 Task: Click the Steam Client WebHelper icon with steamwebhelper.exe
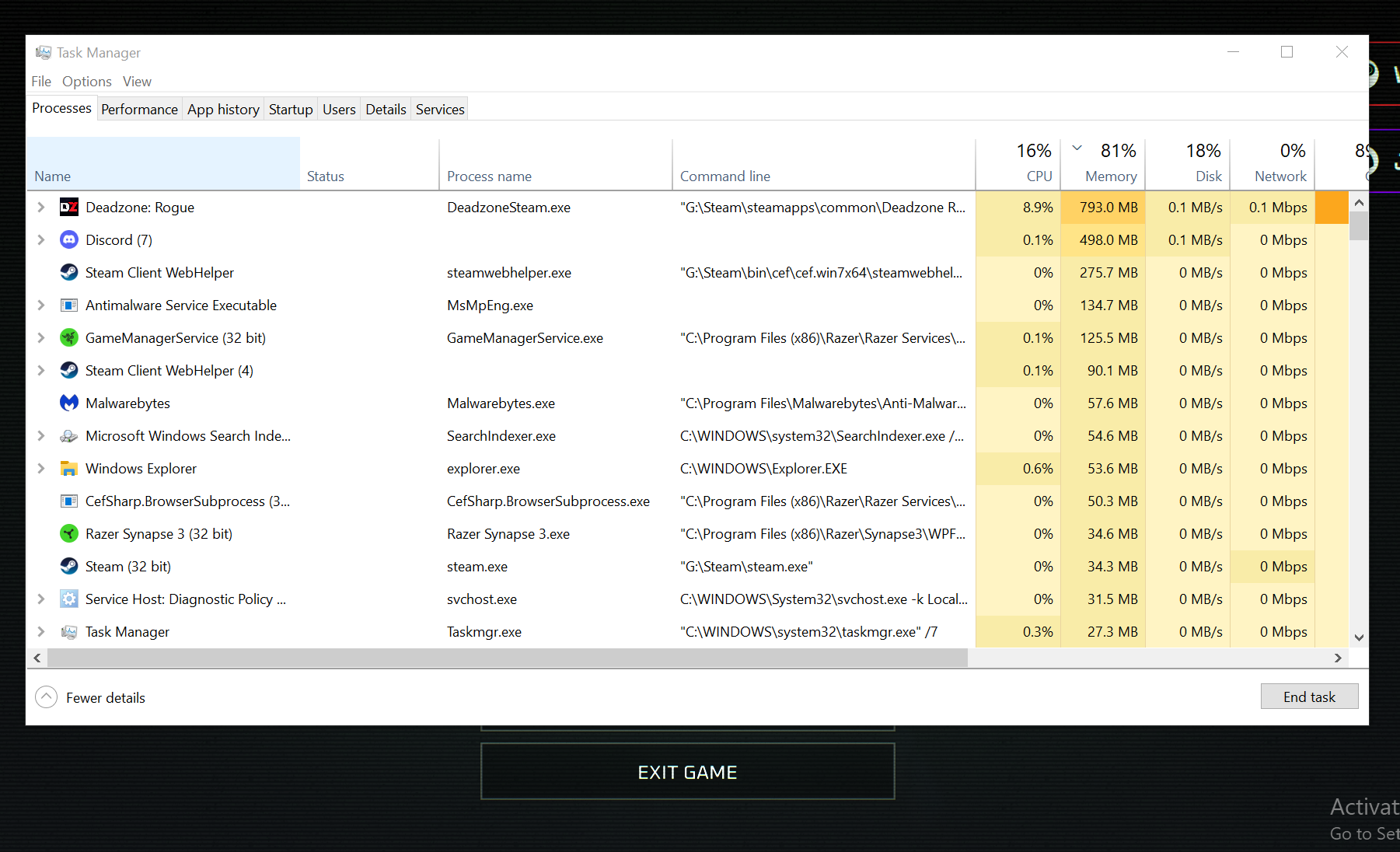69,272
